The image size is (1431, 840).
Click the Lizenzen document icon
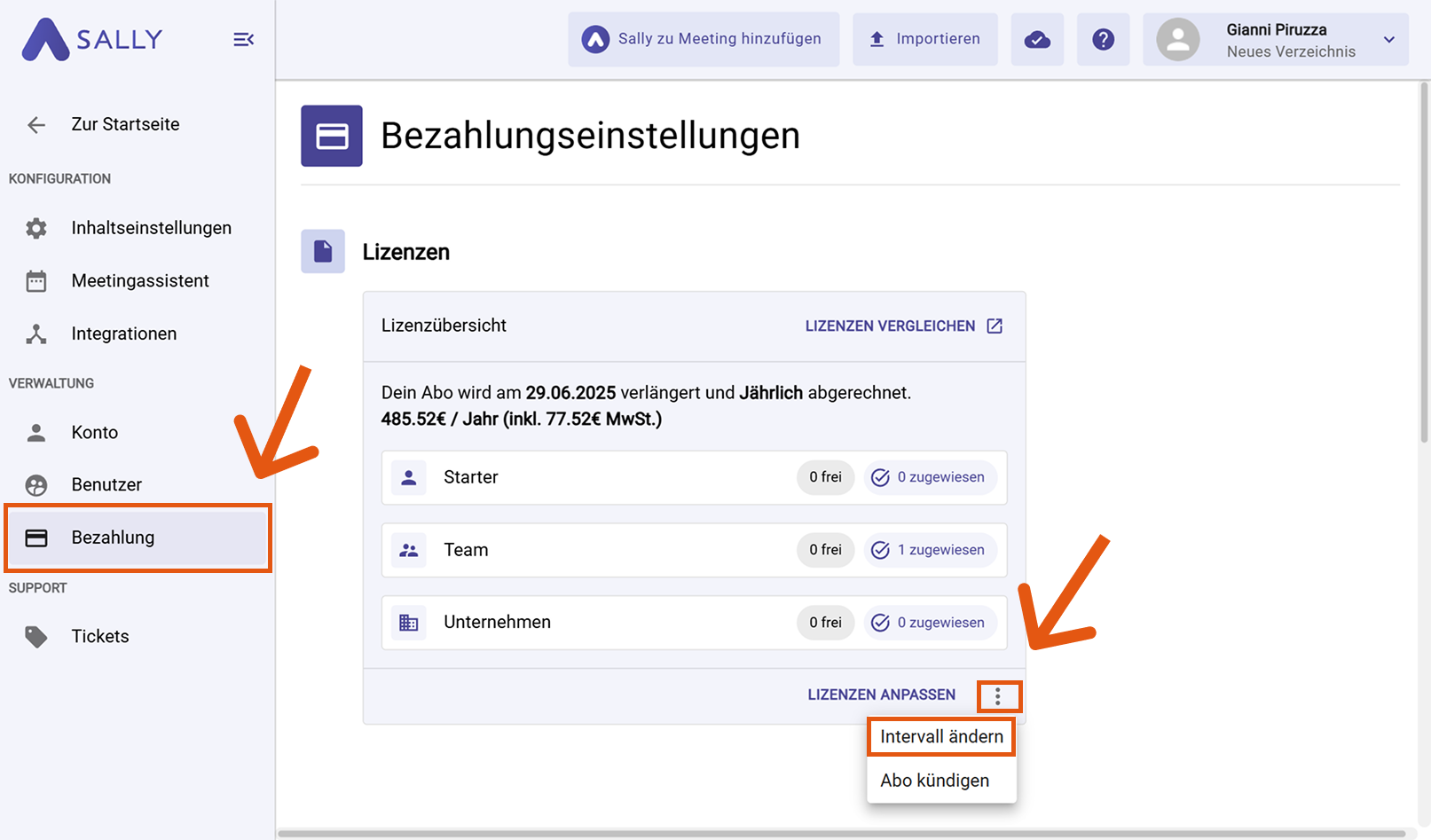(323, 251)
